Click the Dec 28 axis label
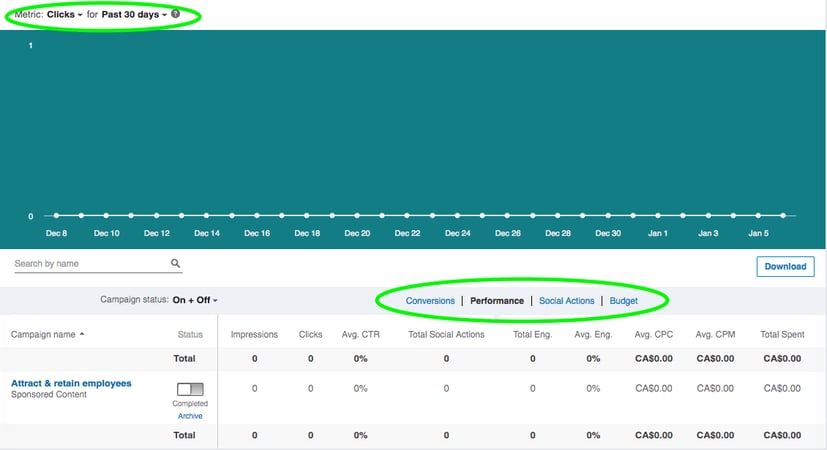 pyautogui.click(x=558, y=233)
